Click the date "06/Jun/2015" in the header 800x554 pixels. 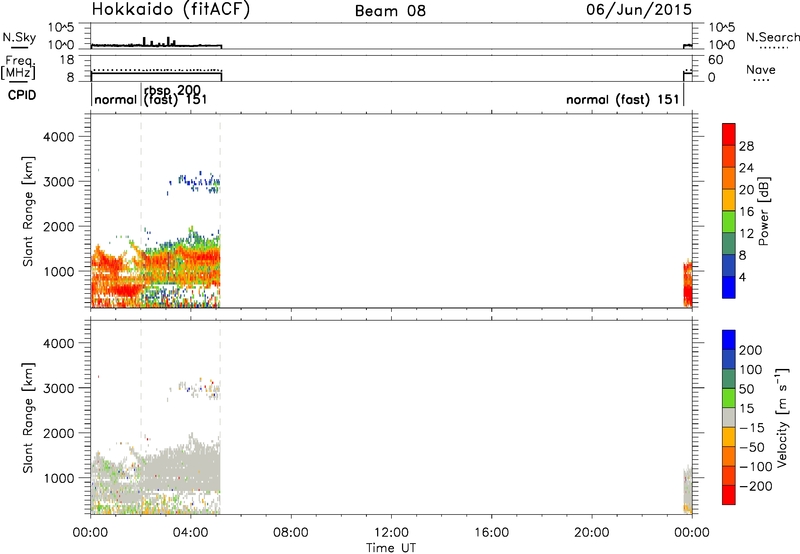639,10
